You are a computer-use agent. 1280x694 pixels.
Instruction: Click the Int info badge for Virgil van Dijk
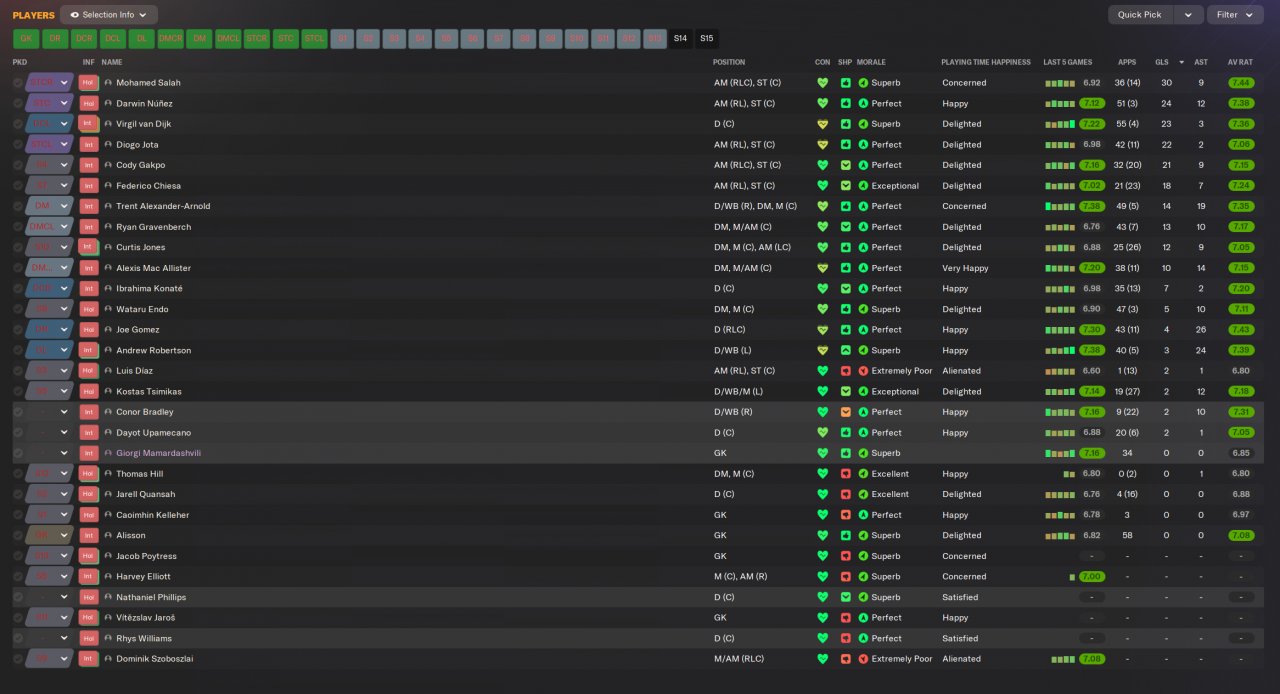pyautogui.click(x=89, y=124)
